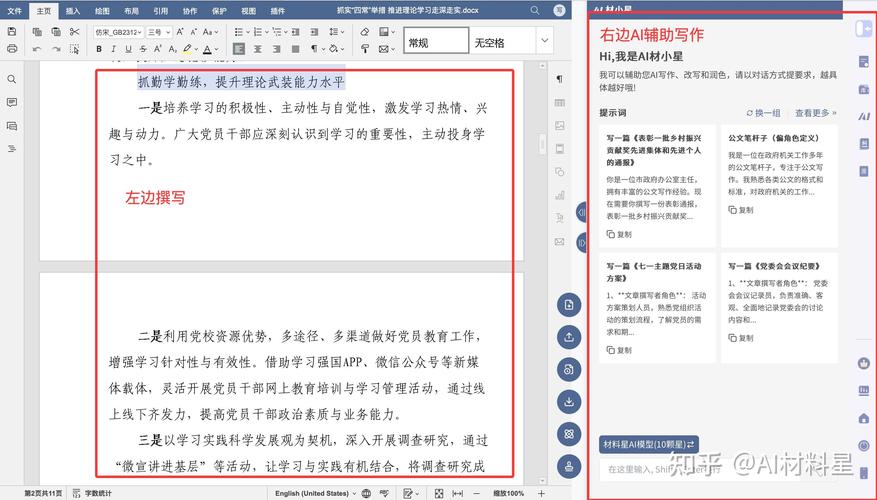Switch to the 插入 tab
Image resolution: width=877 pixels, height=500 pixels.
coord(73,11)
